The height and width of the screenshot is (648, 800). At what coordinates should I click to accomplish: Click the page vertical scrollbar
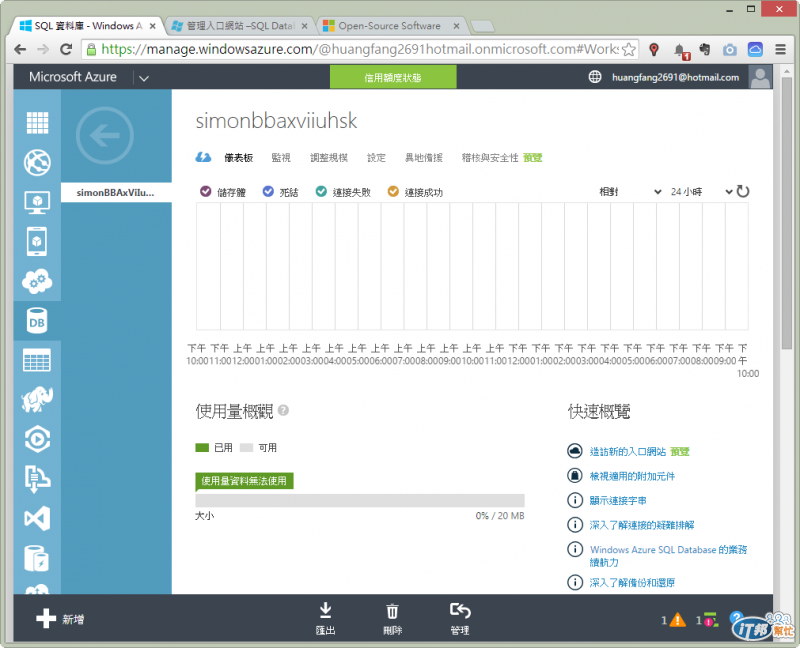pyautogui.click(x=786, y=213)
